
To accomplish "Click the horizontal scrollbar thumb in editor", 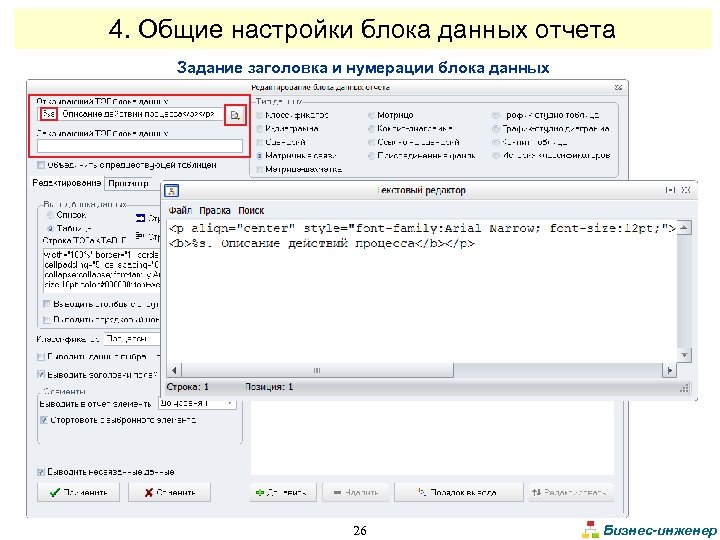I will [317, 370].
